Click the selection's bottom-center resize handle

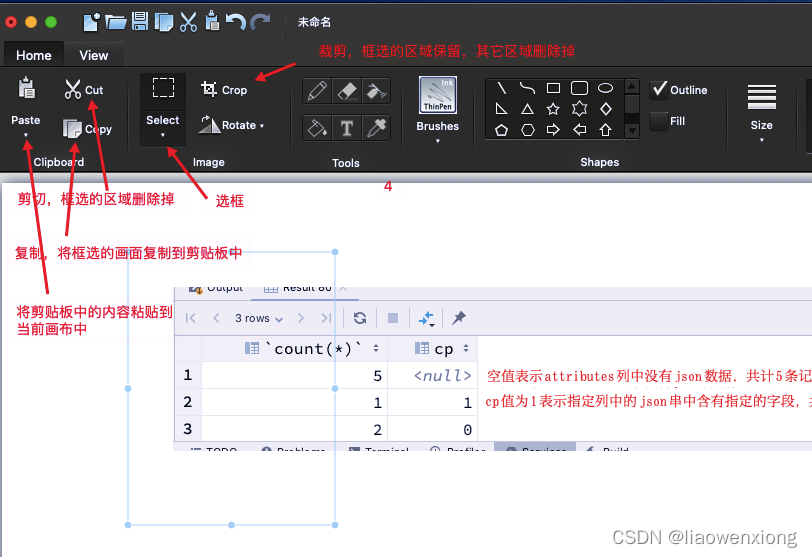(231, 525)
